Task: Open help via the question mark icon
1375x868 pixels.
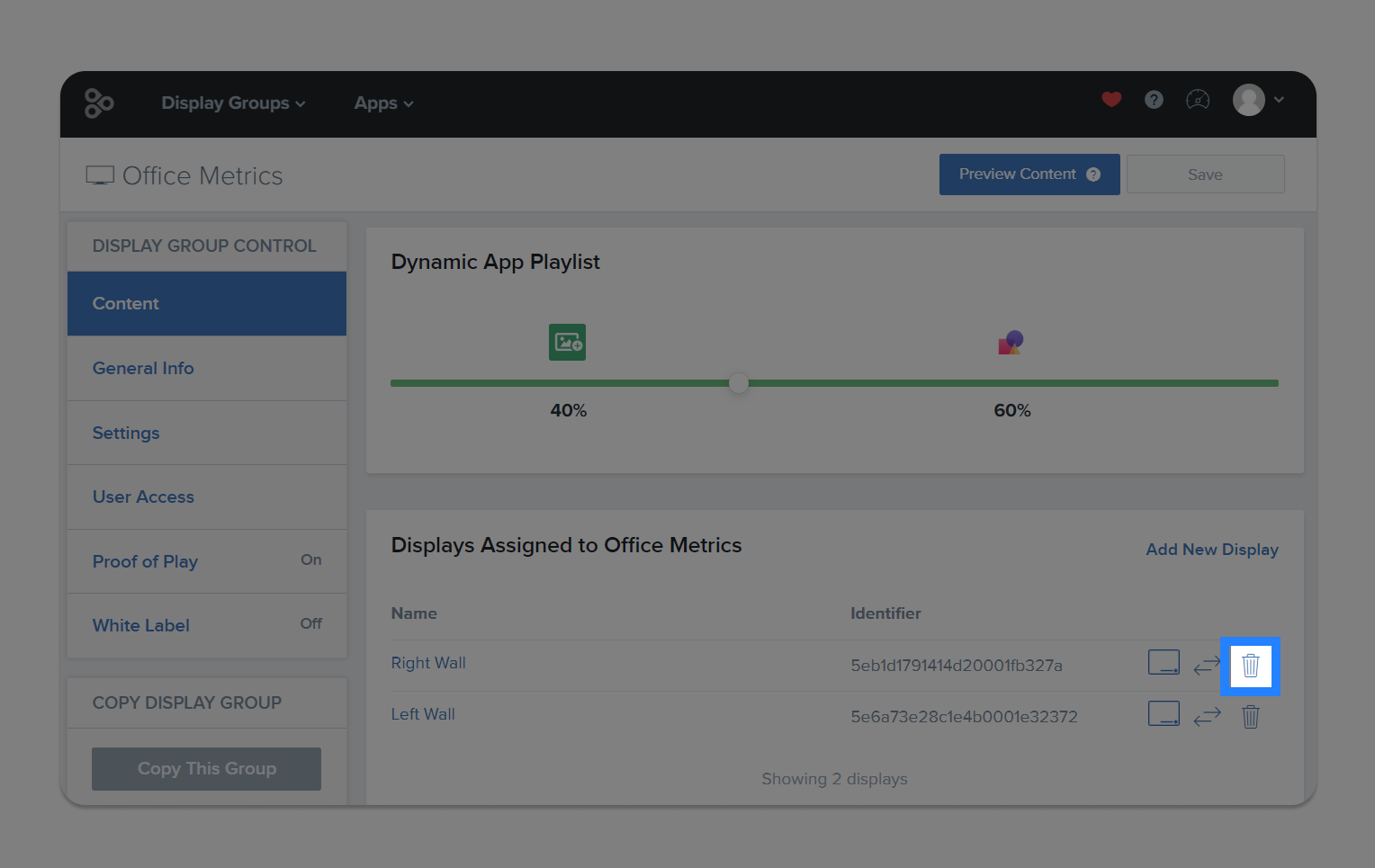Action: [x=1155, y=100]
